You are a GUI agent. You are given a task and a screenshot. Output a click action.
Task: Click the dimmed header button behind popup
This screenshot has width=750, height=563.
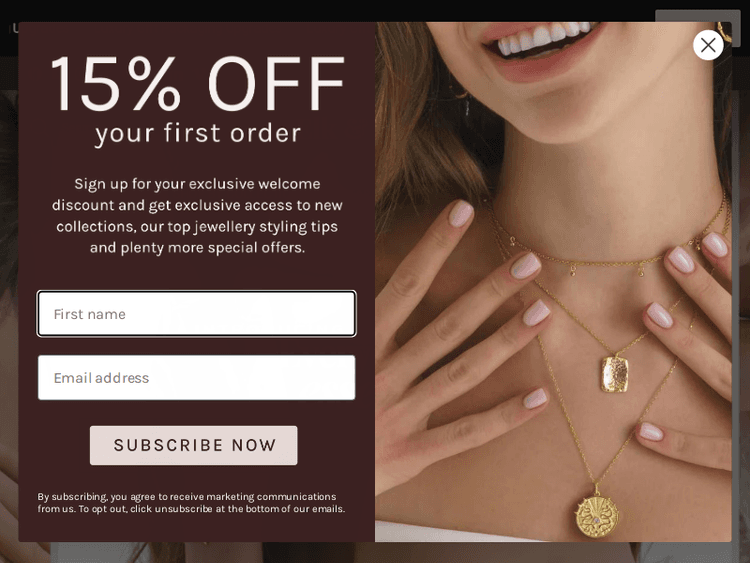pyautogui.click(x=697, y=15)
